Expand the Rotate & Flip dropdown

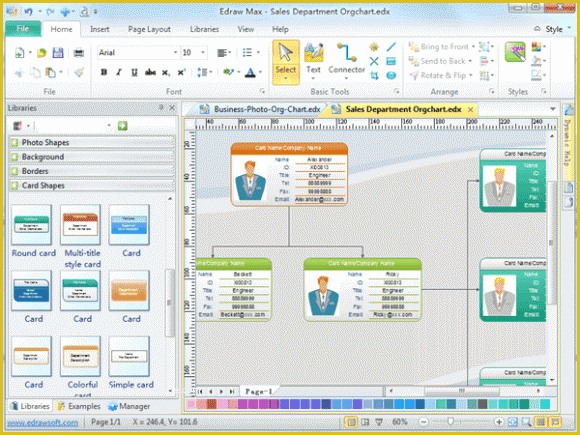coord(471,75)
